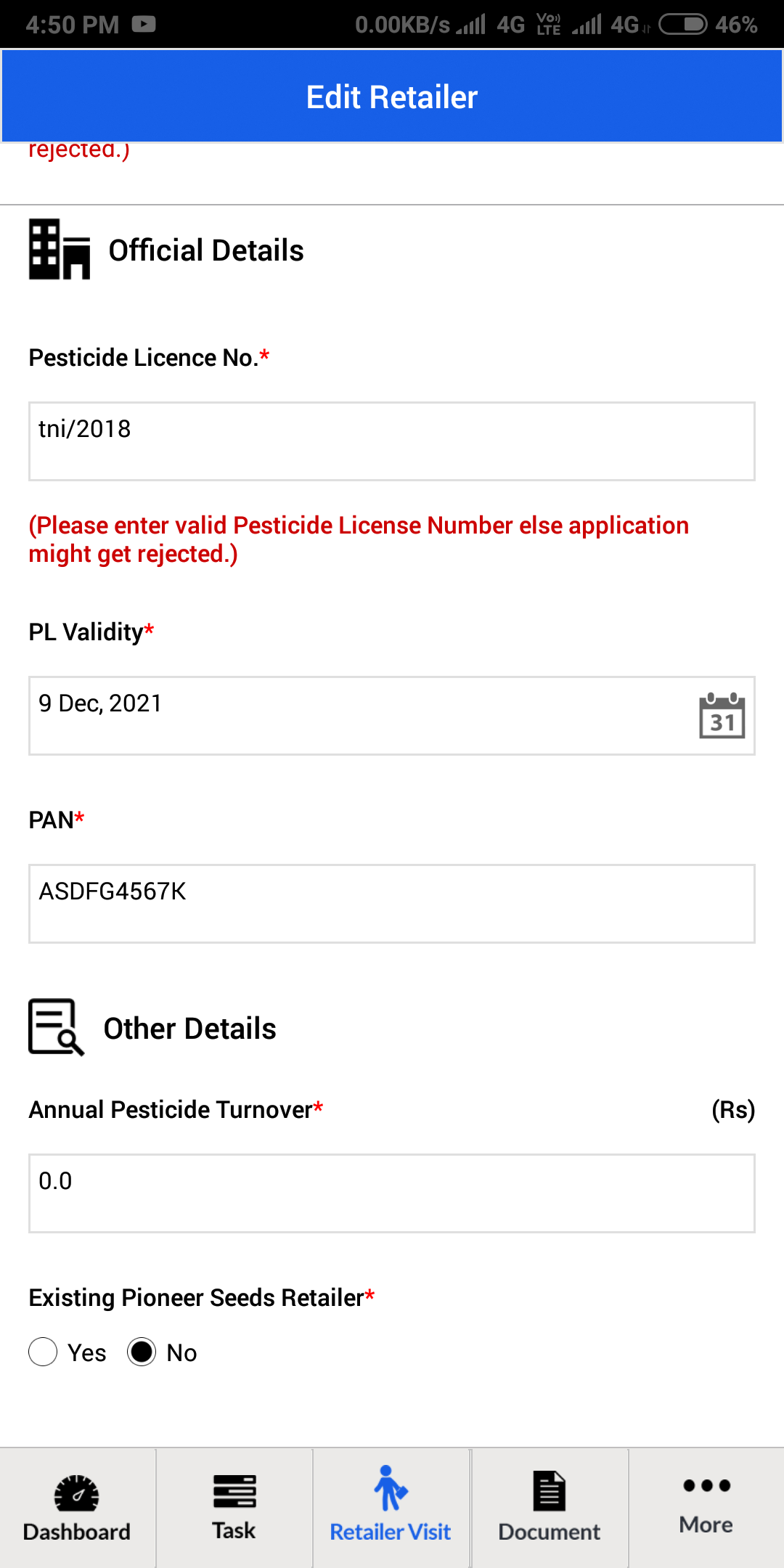Tap the Official Details building icon

pos(60,249)
